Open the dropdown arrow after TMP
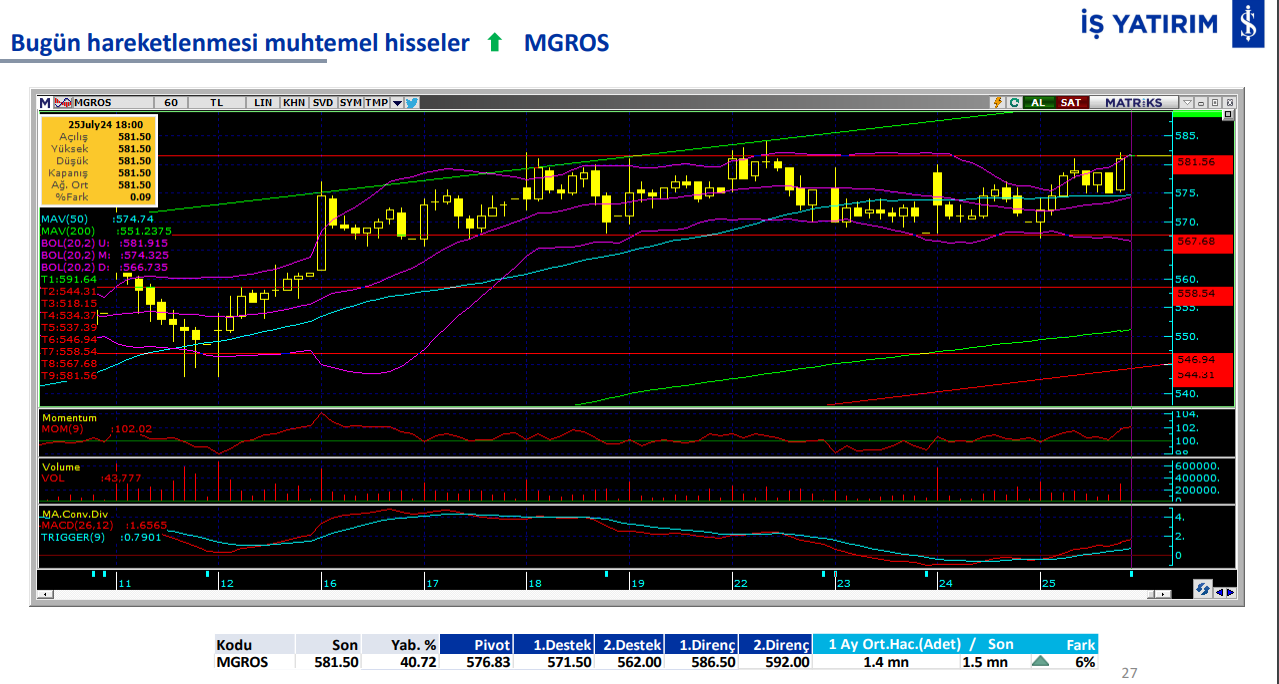This screenshot has width=1279, height=684. tap(397, 102)
